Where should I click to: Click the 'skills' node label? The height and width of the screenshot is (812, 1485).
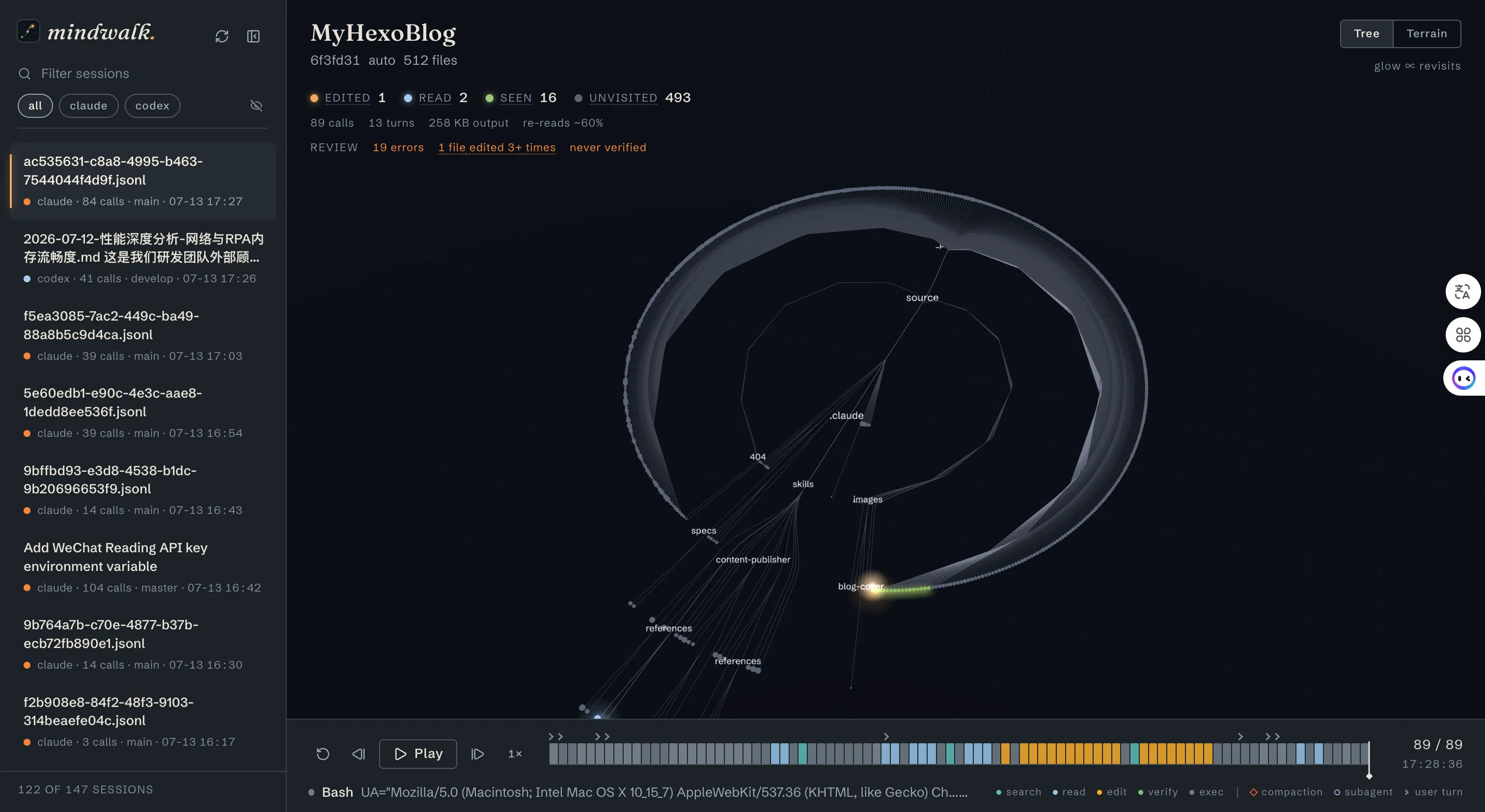click(802, 484)
